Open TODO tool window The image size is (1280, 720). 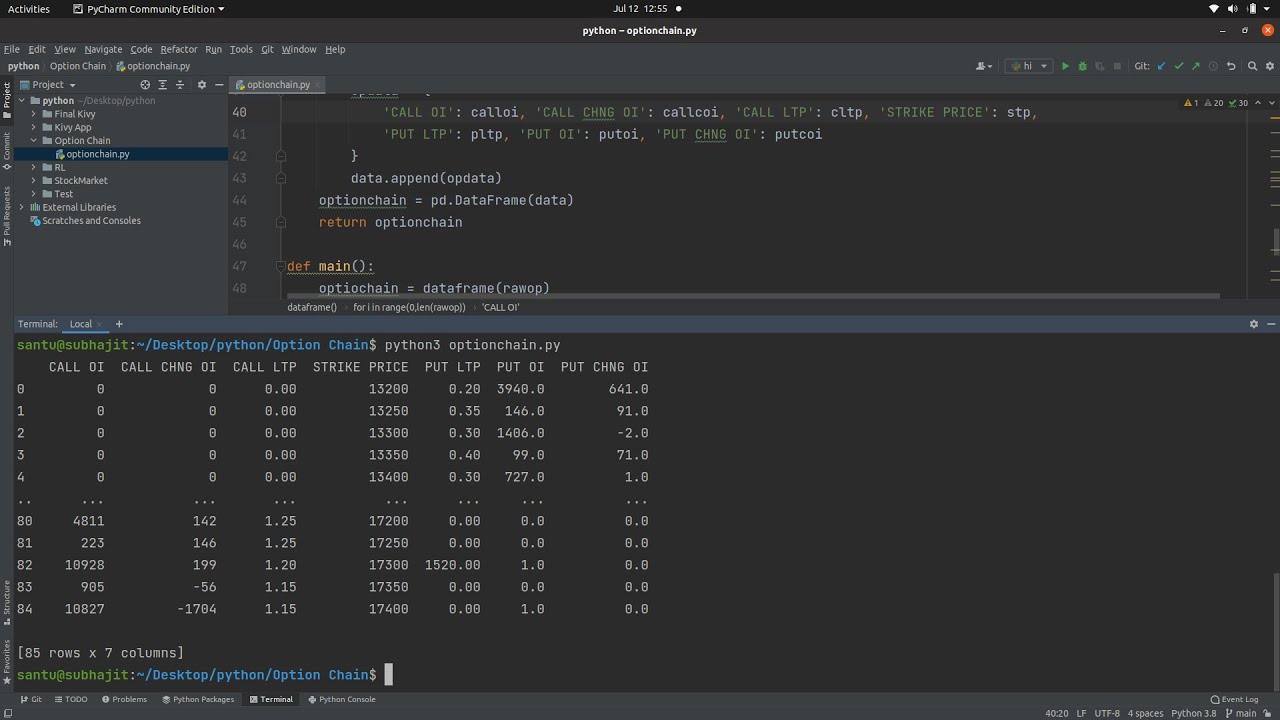[71, 699]
